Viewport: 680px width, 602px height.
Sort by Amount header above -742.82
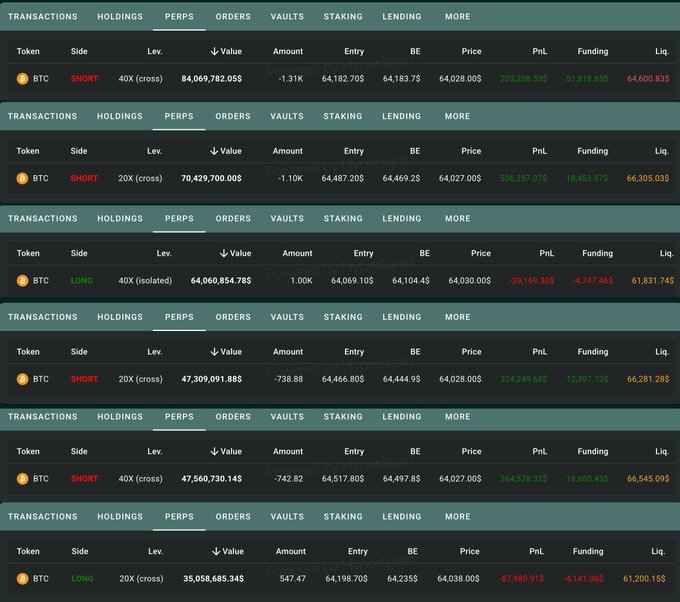point(288,452)
